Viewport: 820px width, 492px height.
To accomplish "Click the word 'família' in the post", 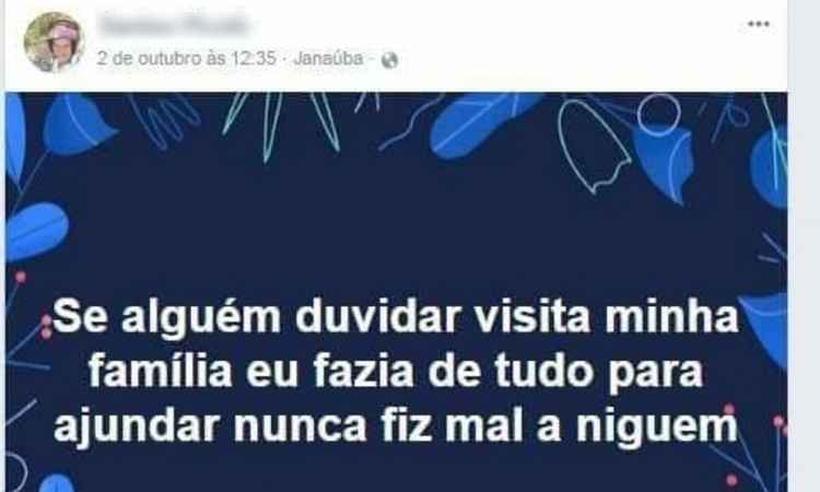I will [161, 371].
